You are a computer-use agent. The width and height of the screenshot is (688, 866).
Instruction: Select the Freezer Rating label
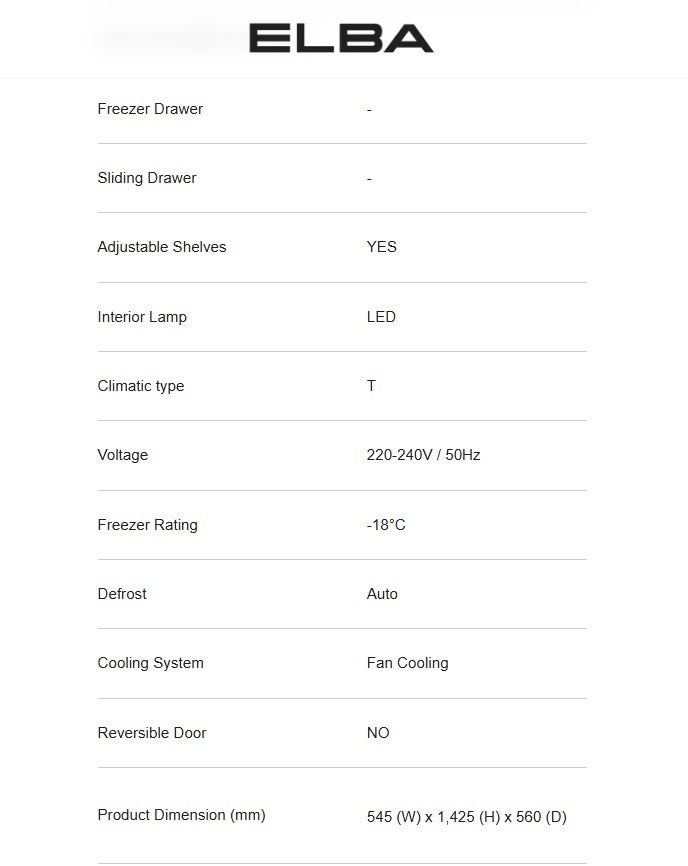[x=148, y=525]
